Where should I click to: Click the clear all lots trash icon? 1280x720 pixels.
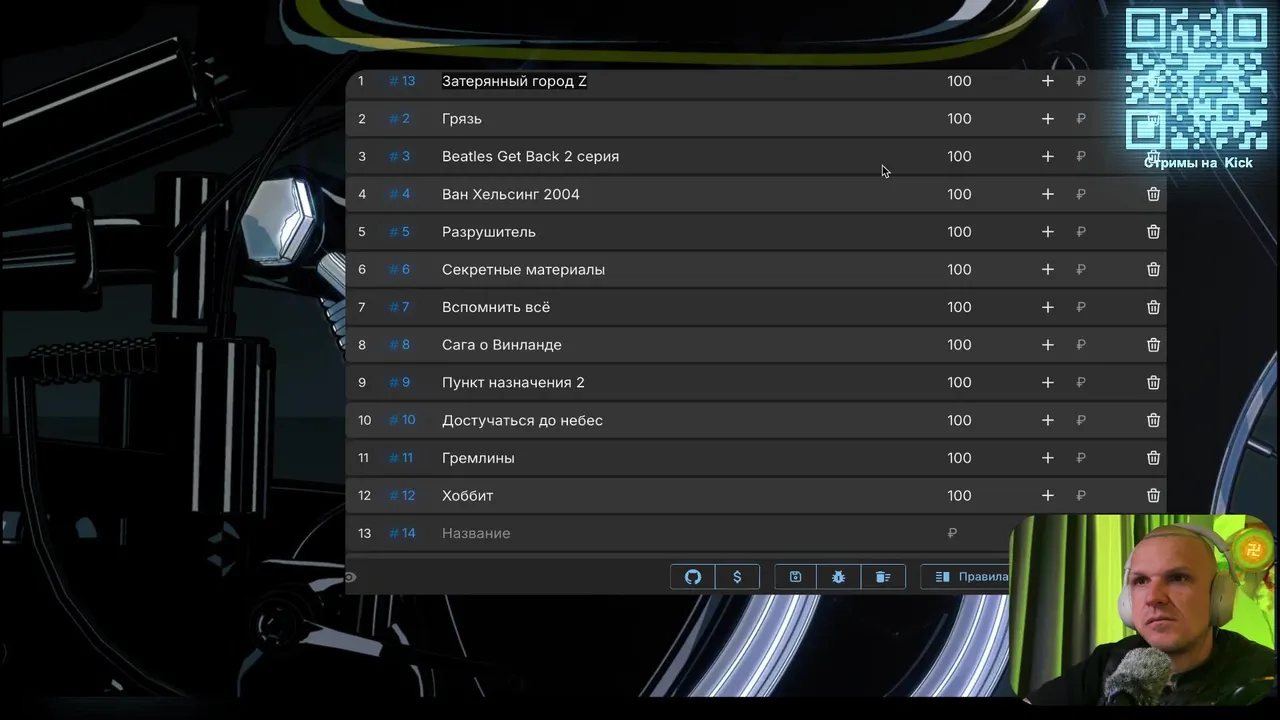883,577
